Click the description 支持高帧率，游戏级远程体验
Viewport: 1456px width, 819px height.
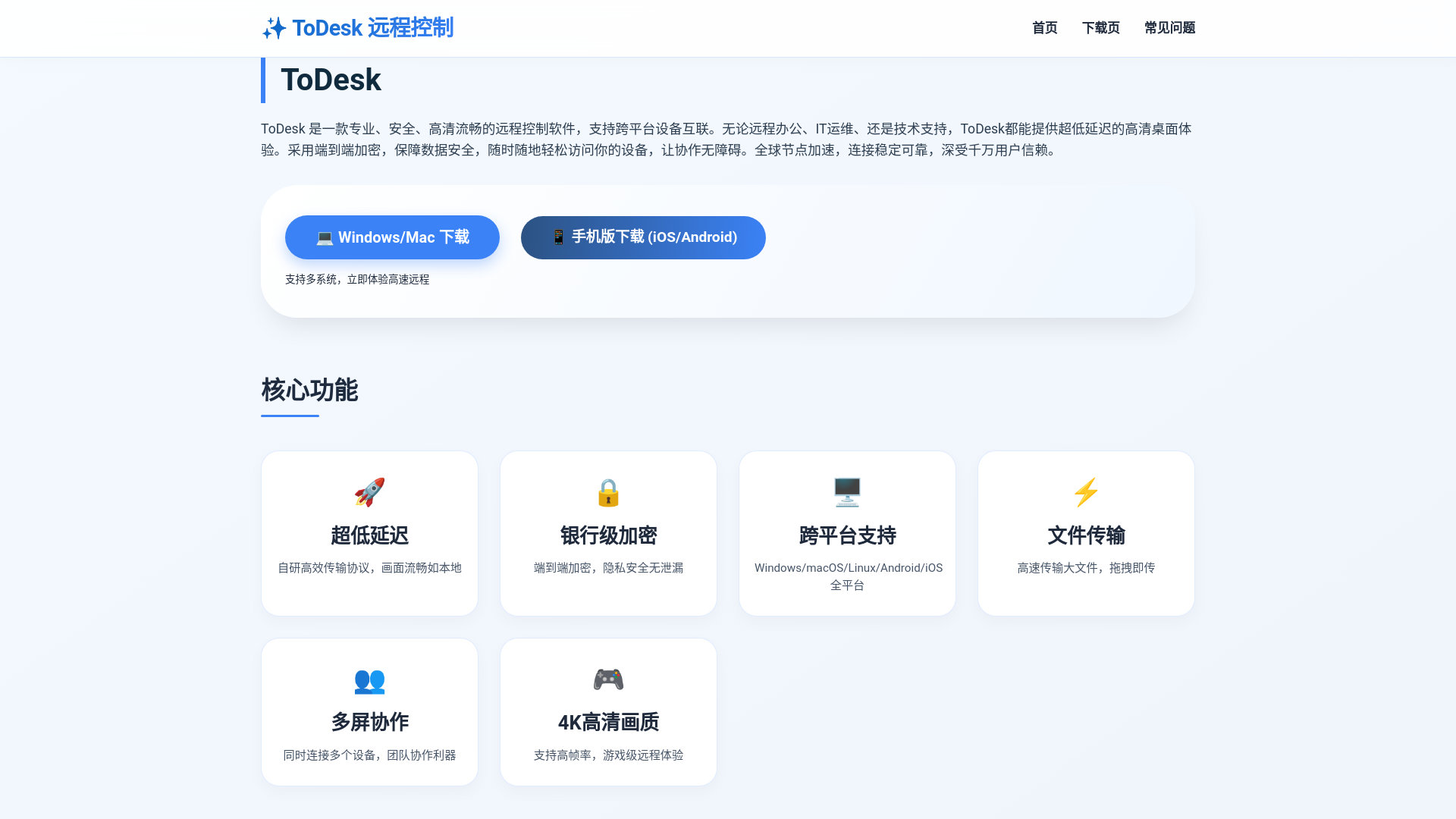tap(608, 755)
